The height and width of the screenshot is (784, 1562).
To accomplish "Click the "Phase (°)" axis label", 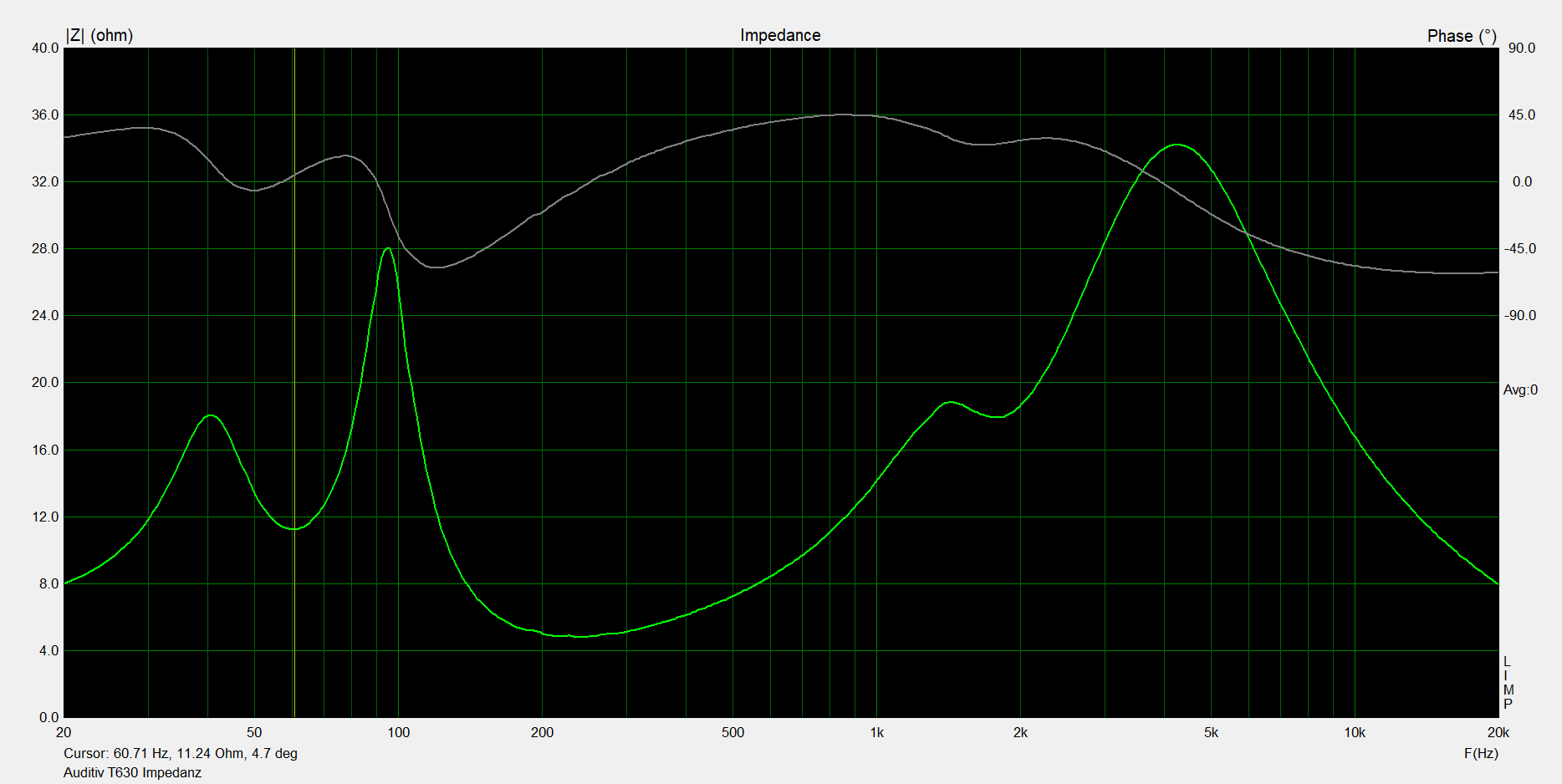I will [x=1461, y=36].
